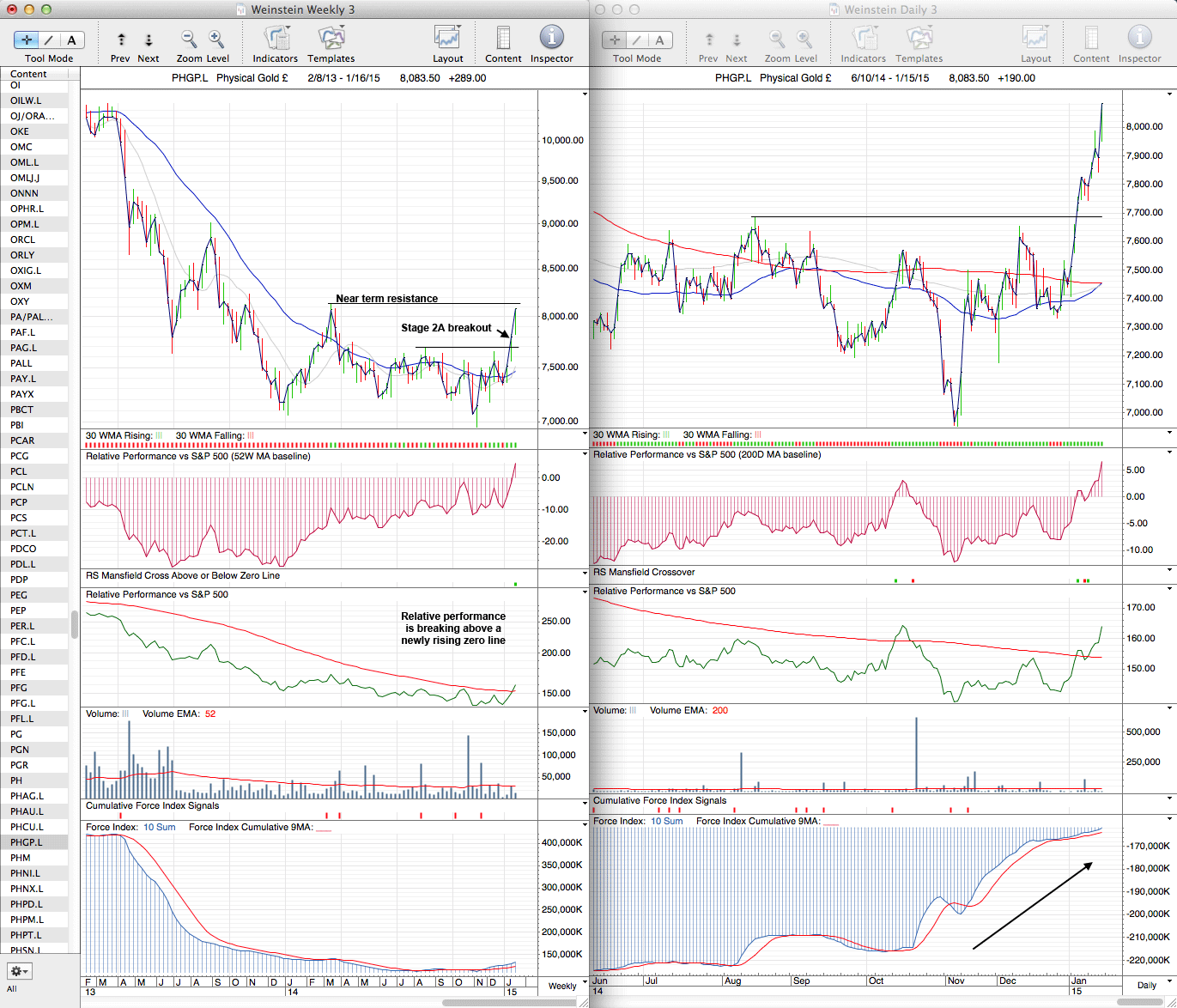Toggle the Content sidebar in Weekly window

(503, 38)
